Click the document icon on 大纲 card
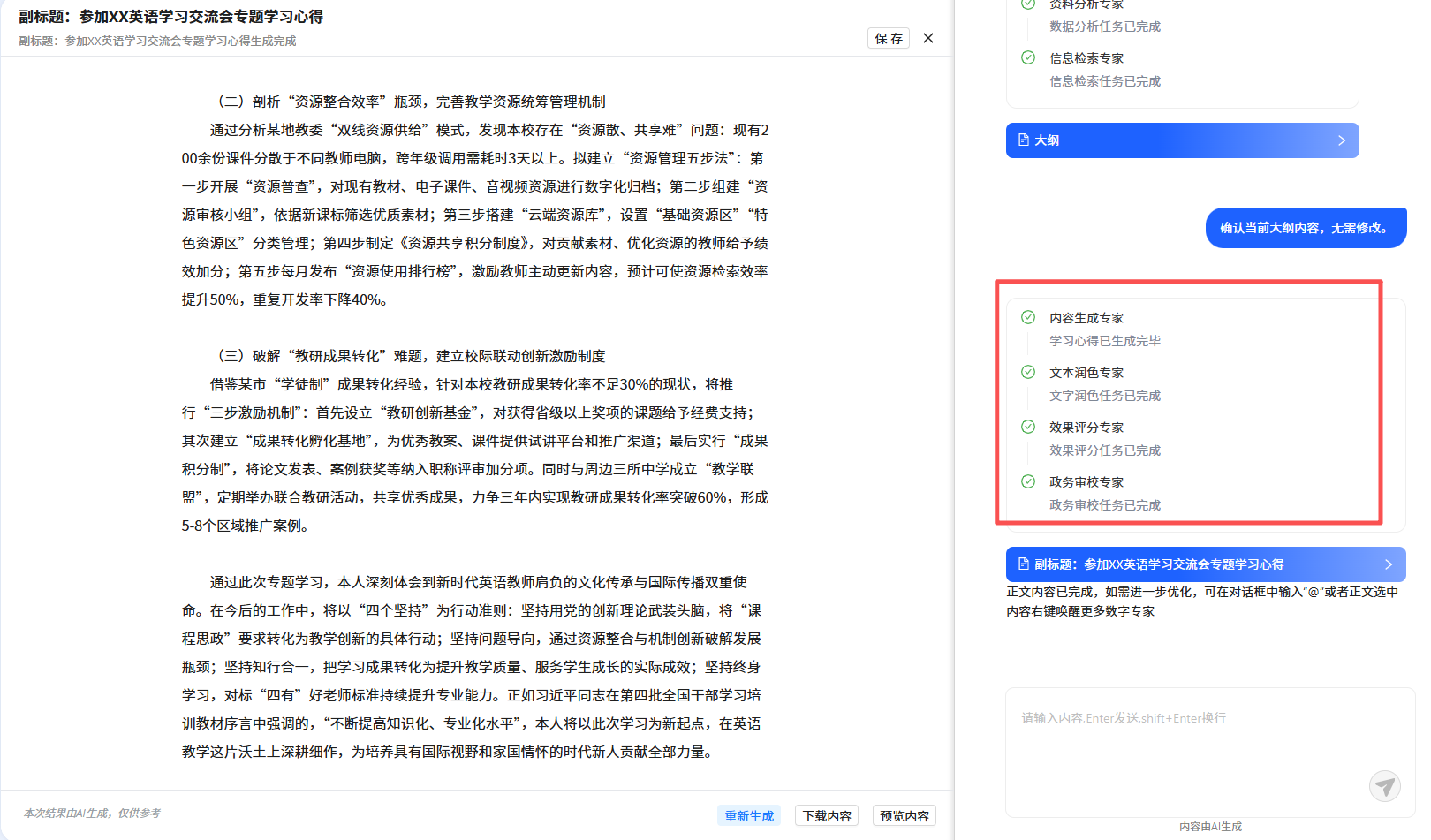Image resolution: width=1431 pixels, height=840 pixels. 1024,140
